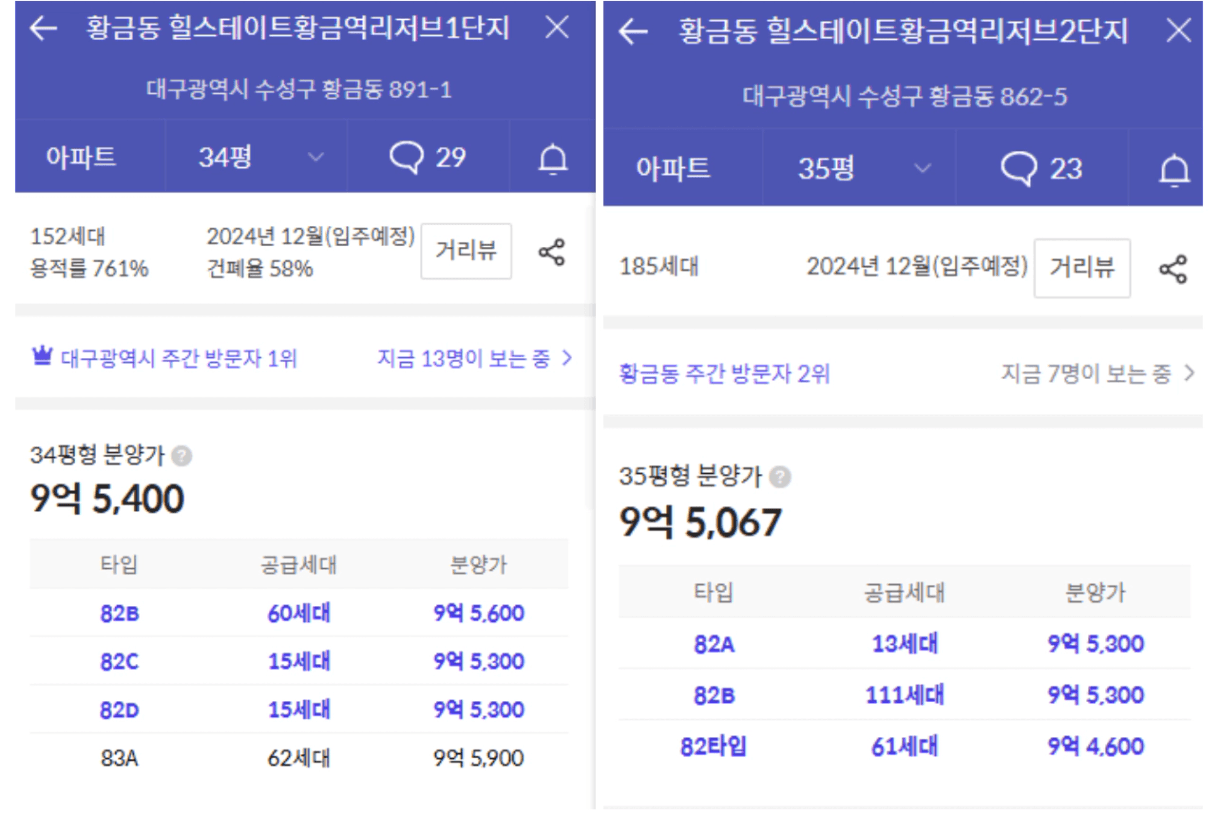Screen dimensions: 1220x815
Task: Select type 83A row
Action: 298,758
